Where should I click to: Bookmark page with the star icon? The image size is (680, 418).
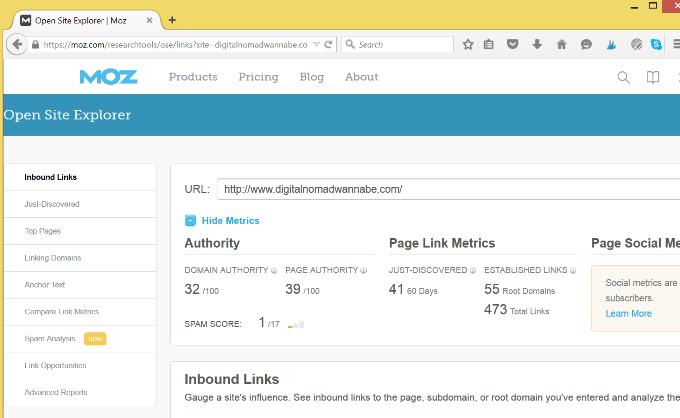[x=468, y=45]
